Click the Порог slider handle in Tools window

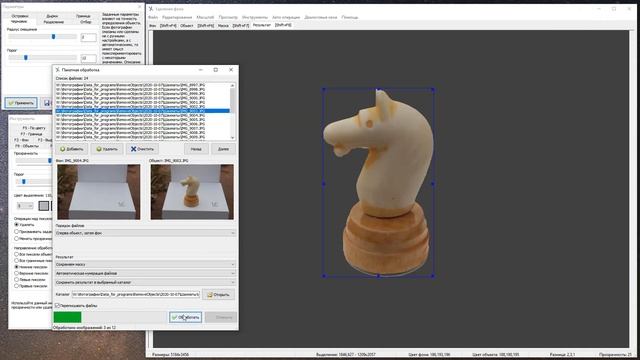click(x=24, y=182)
